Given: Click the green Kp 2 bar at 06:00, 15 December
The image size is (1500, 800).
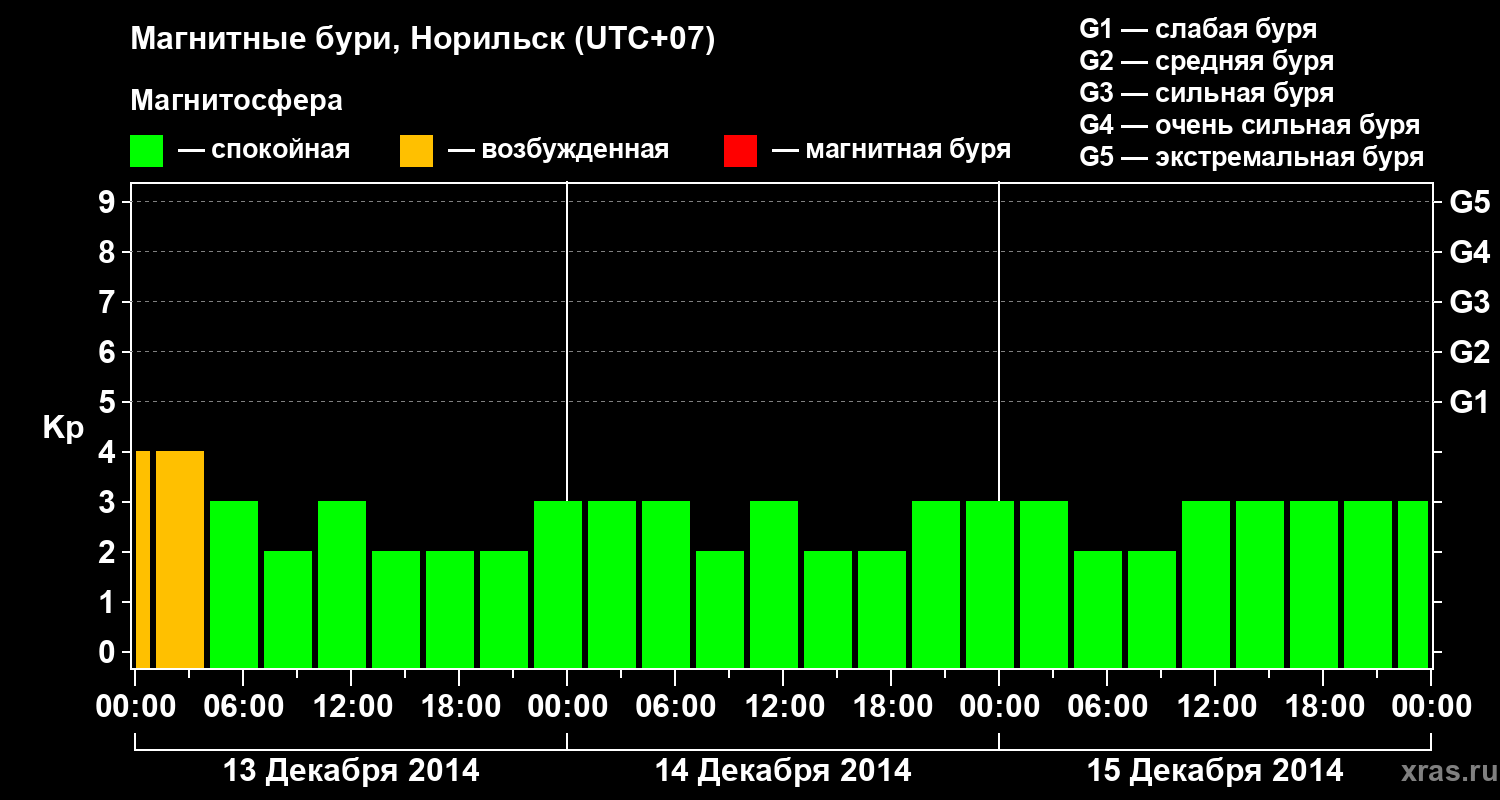Looking at the screenshot, I should coord(1098,609).
